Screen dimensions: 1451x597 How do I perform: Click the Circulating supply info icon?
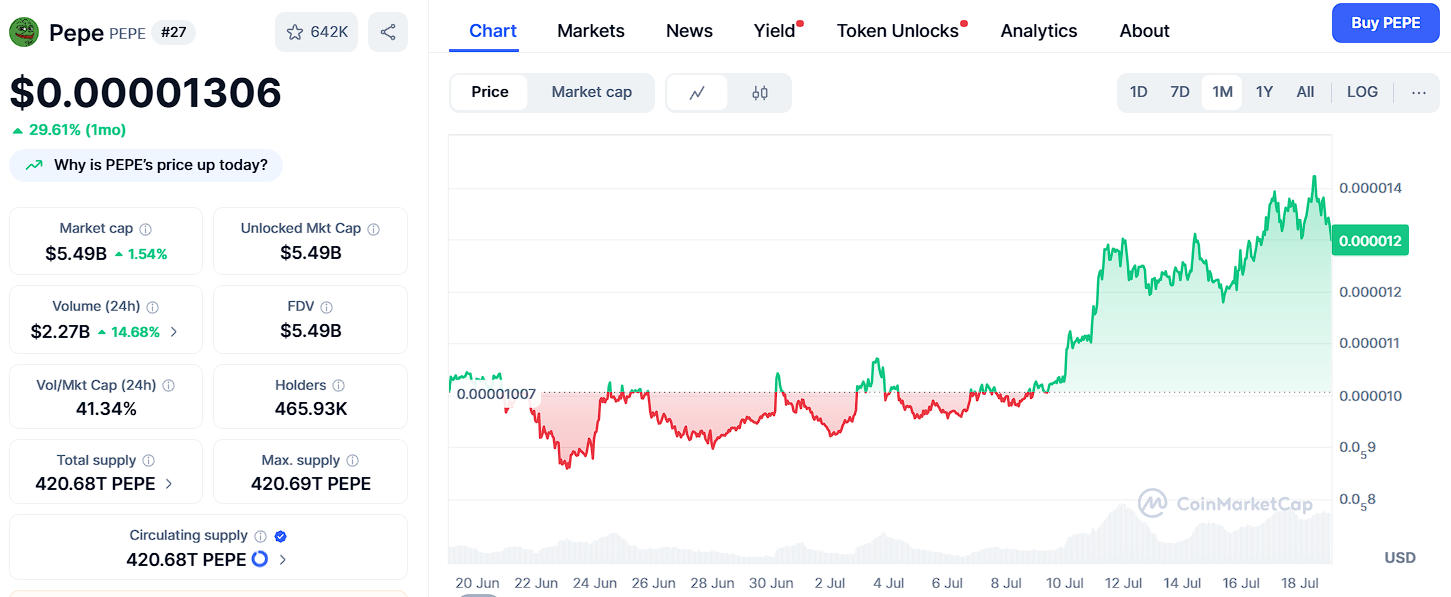point(260,536)
